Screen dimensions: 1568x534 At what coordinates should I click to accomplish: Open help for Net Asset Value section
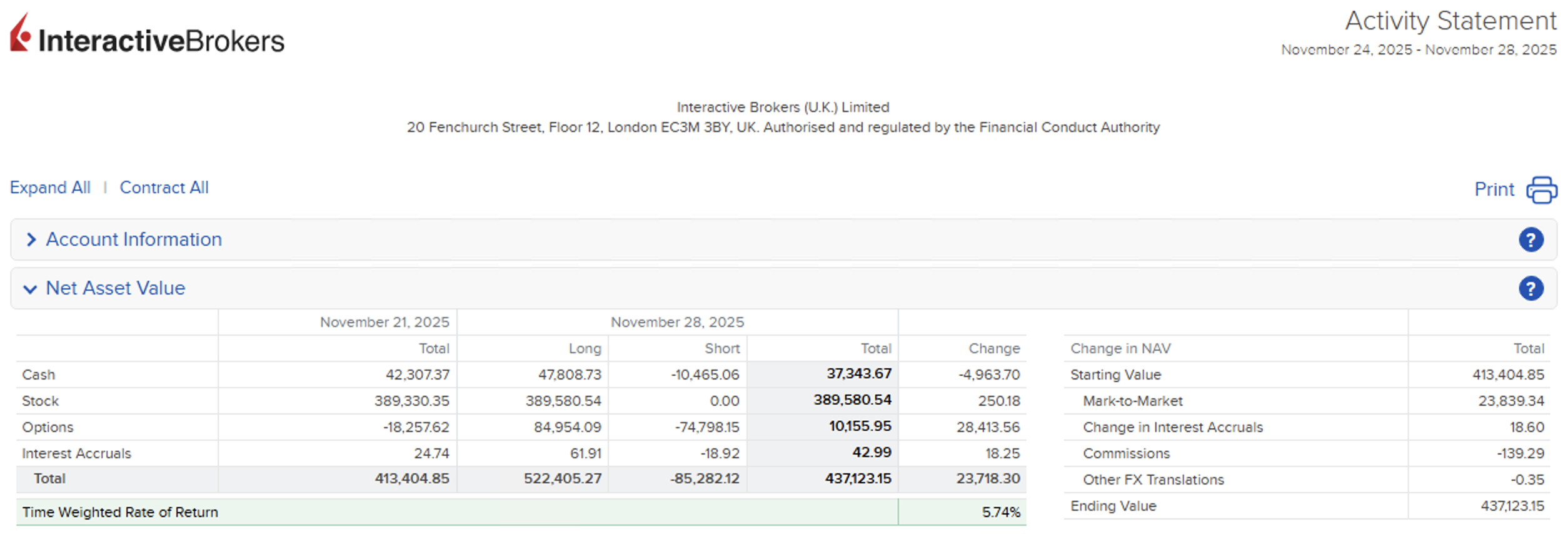[1530, 289]
